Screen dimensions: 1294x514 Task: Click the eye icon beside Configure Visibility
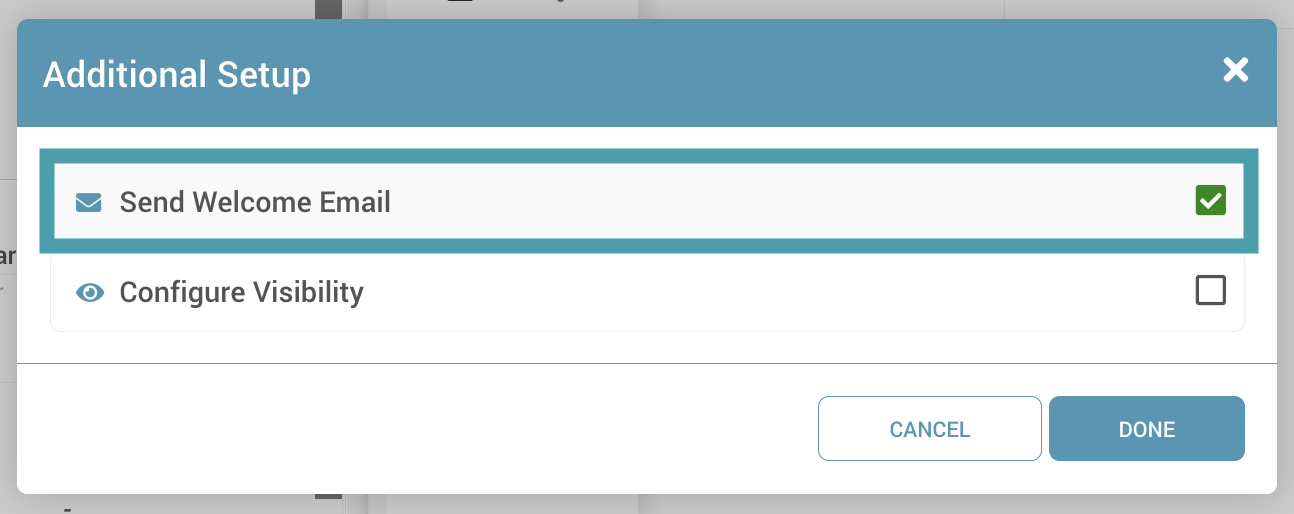[90, 293]
